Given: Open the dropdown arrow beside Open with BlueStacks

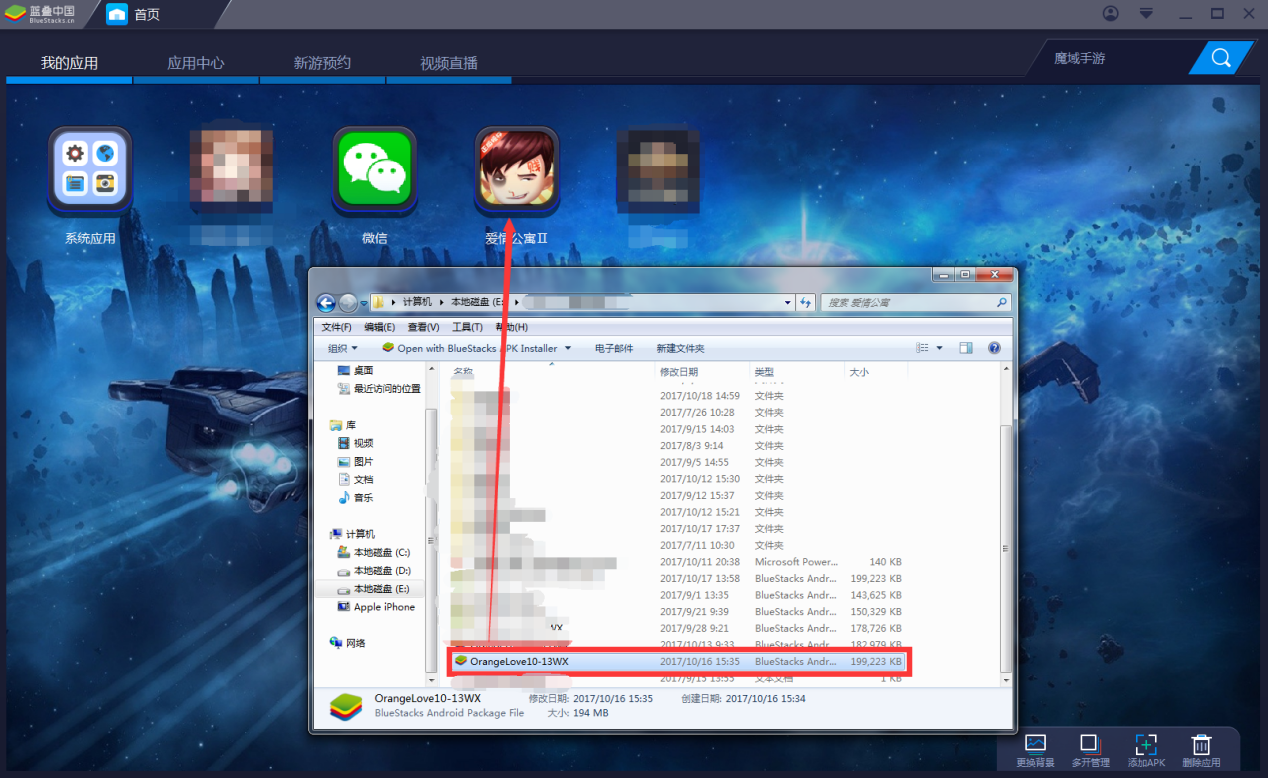Looking at the screenshot, I should coord(568,348).
